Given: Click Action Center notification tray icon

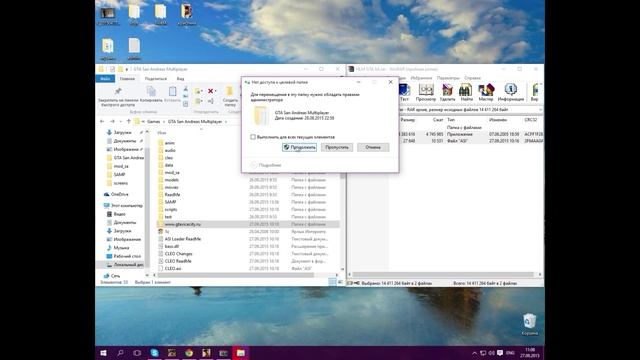Looking at the screenshot, I should 500,353.
